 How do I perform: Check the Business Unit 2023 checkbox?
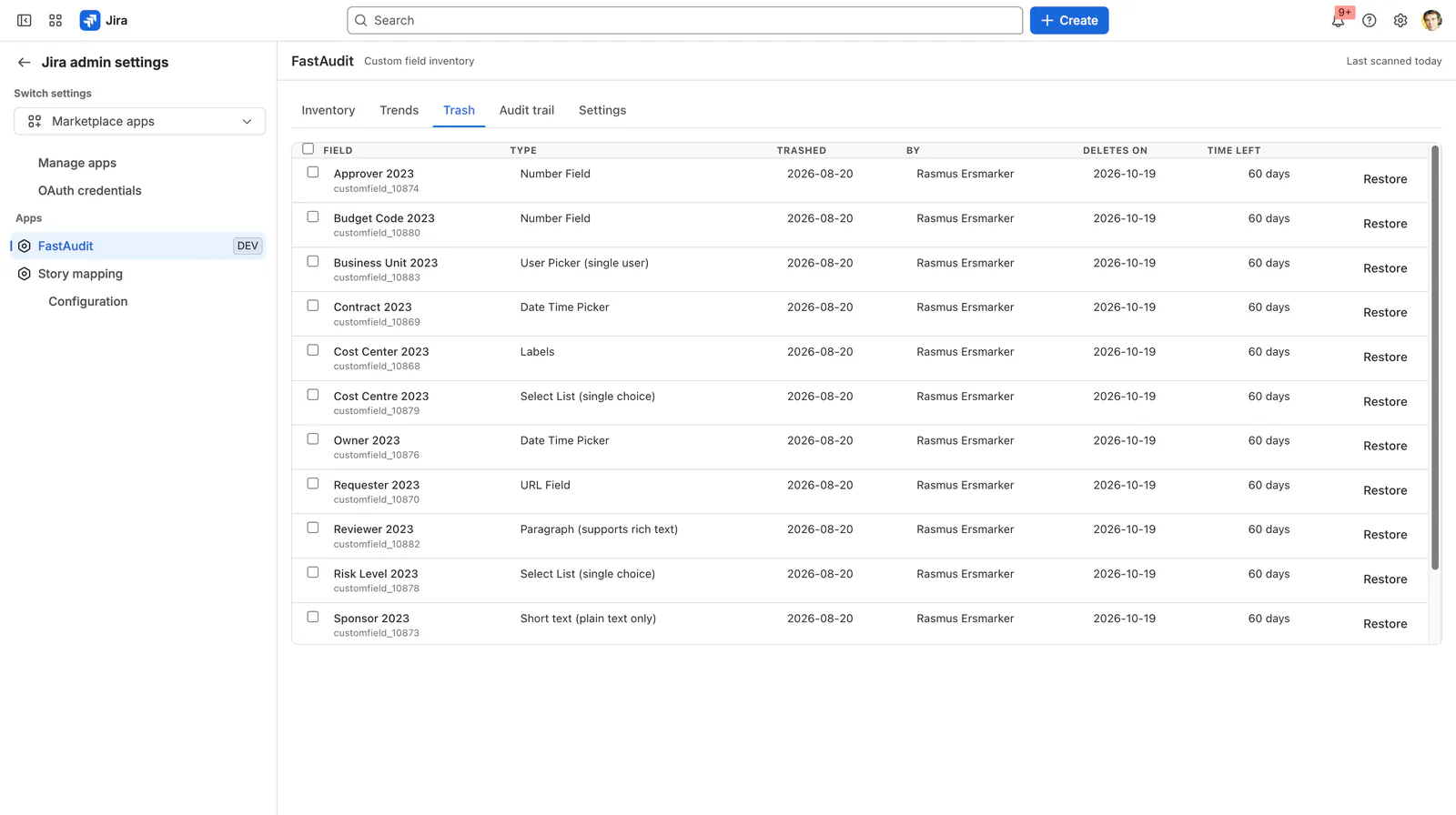click(x=313, y=261)
